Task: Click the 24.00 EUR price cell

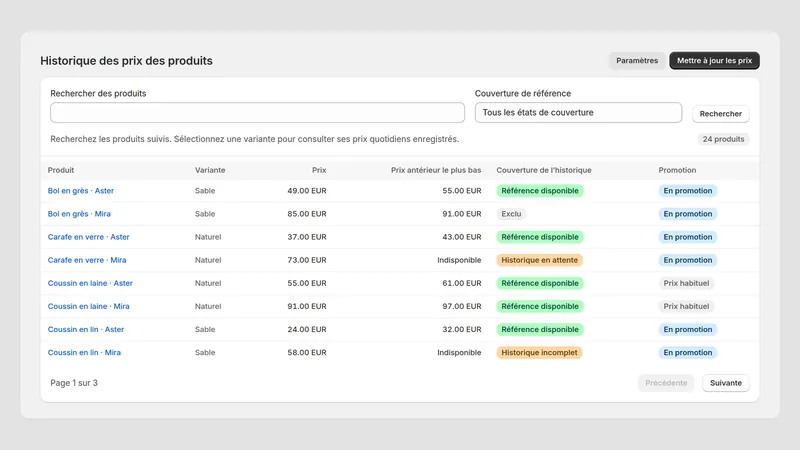Action: [307, 330]
